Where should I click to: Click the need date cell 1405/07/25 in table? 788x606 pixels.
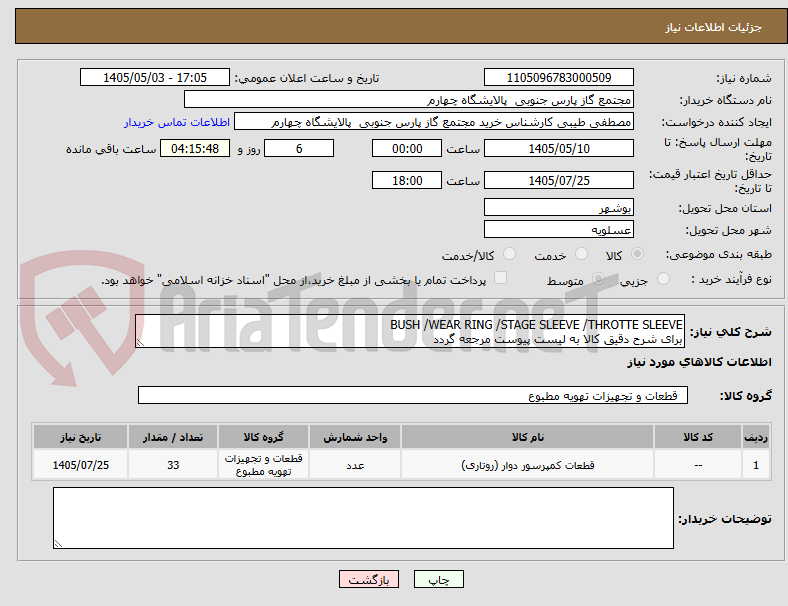pos(80,465)
